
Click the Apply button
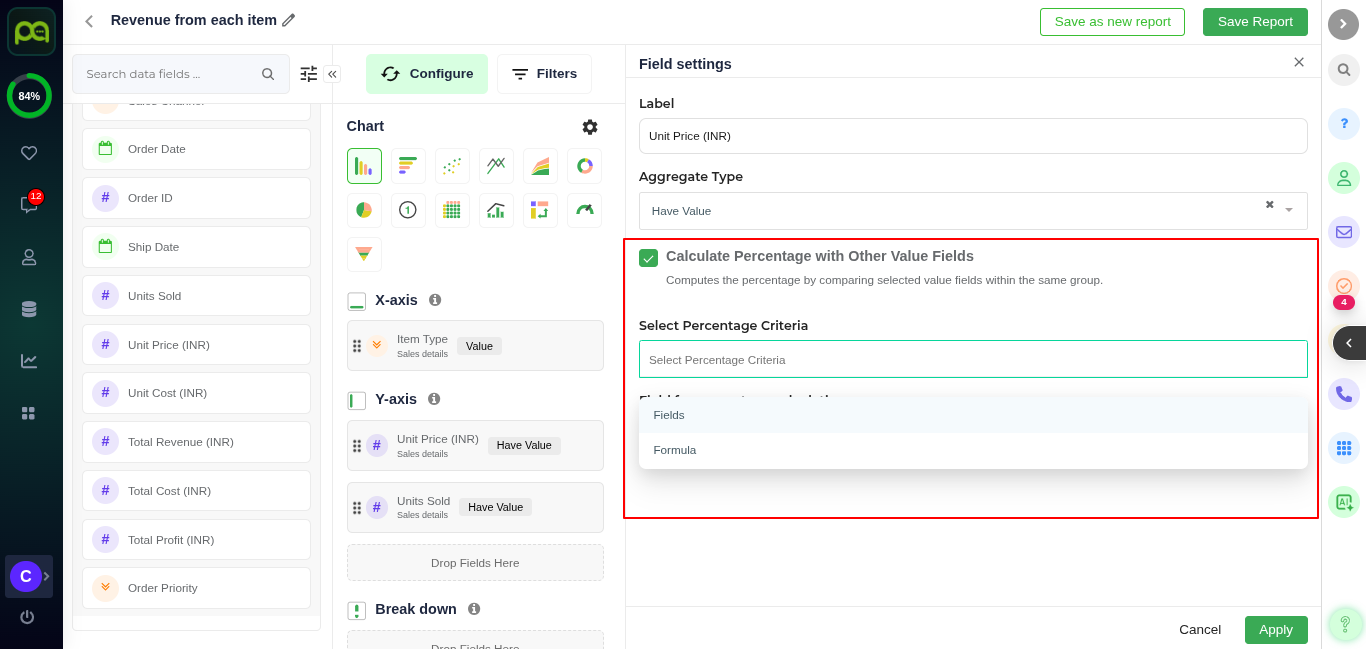coord(1275,630)
